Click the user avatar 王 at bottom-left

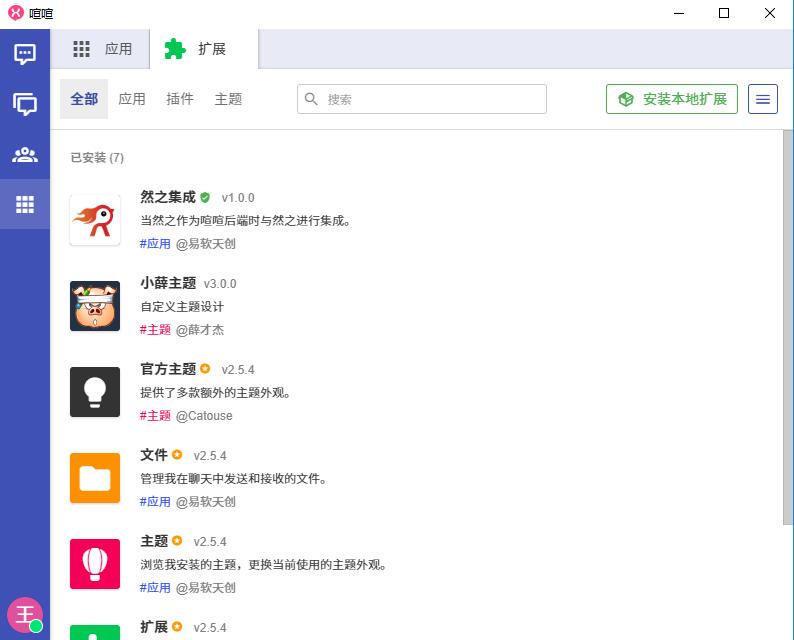pos(24,614)
